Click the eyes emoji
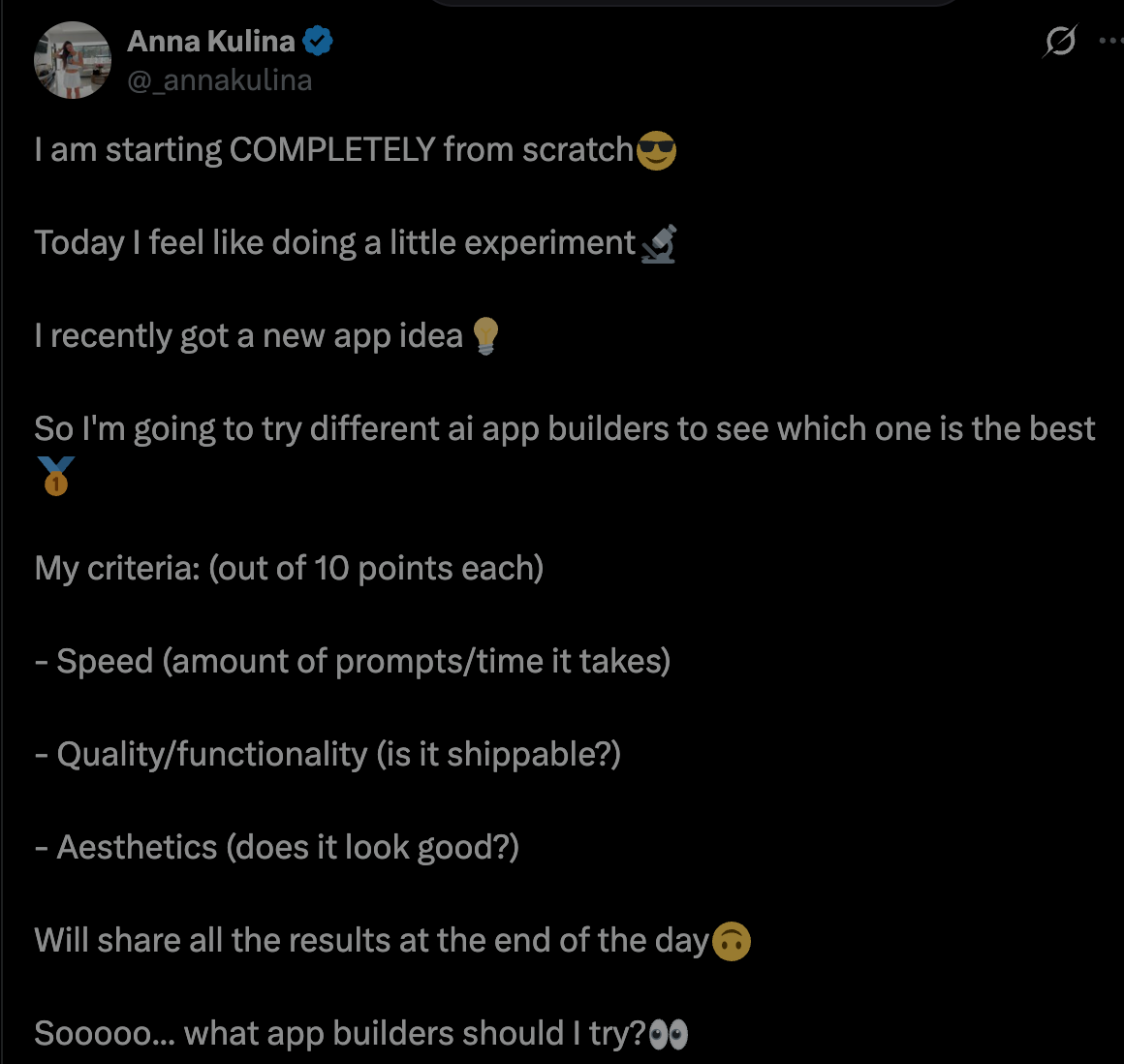This screenshot has width=1124, height=1064. pos(669,1035)
